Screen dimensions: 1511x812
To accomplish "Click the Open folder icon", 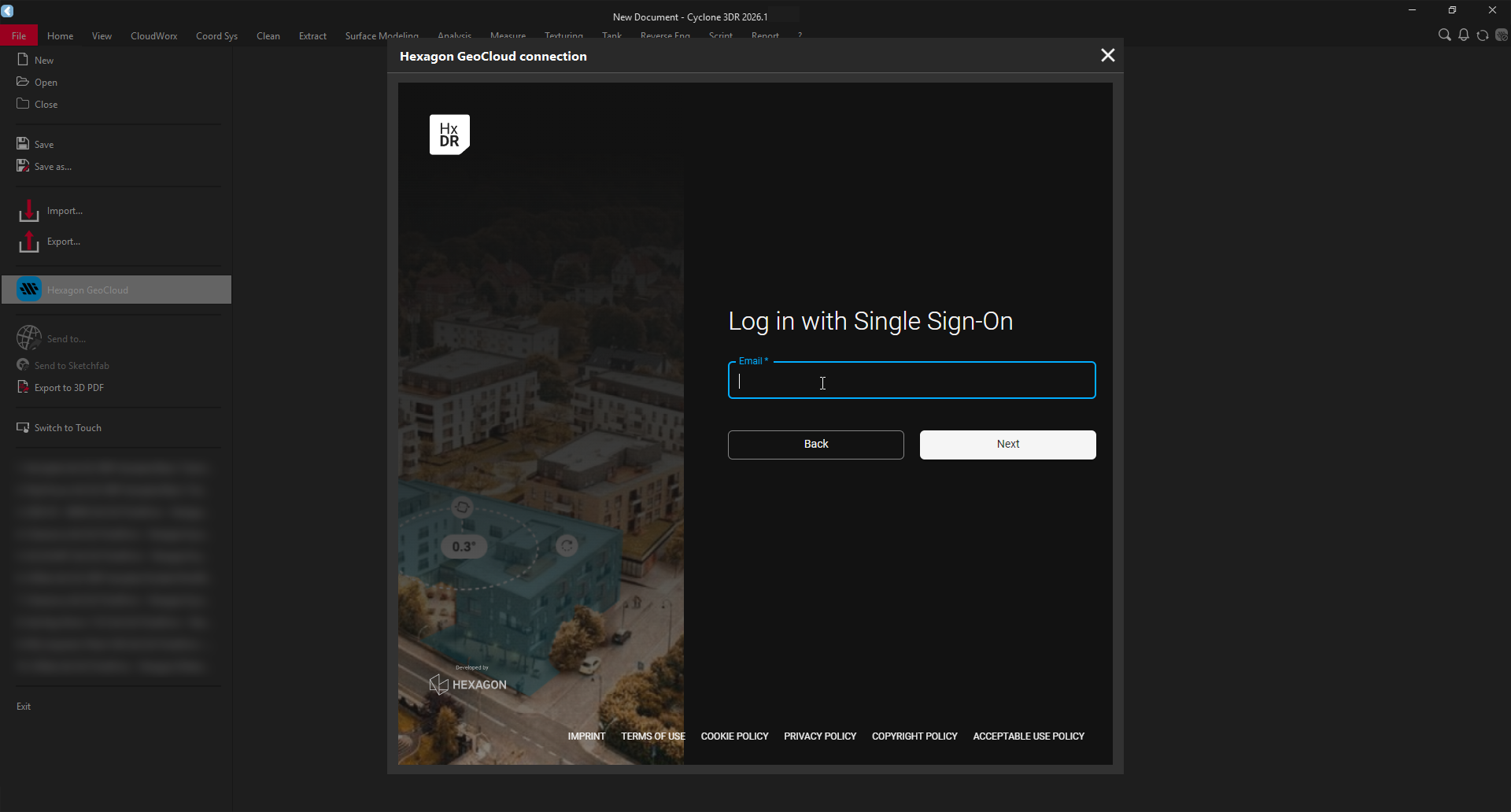I will [23, 82].
